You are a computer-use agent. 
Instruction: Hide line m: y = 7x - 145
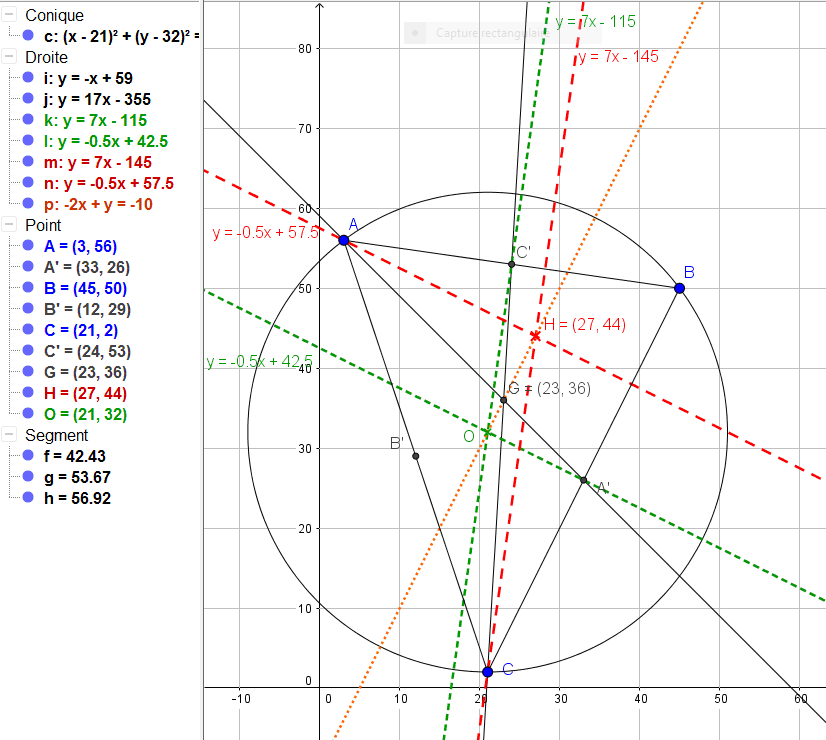click(x=28, y=162)
